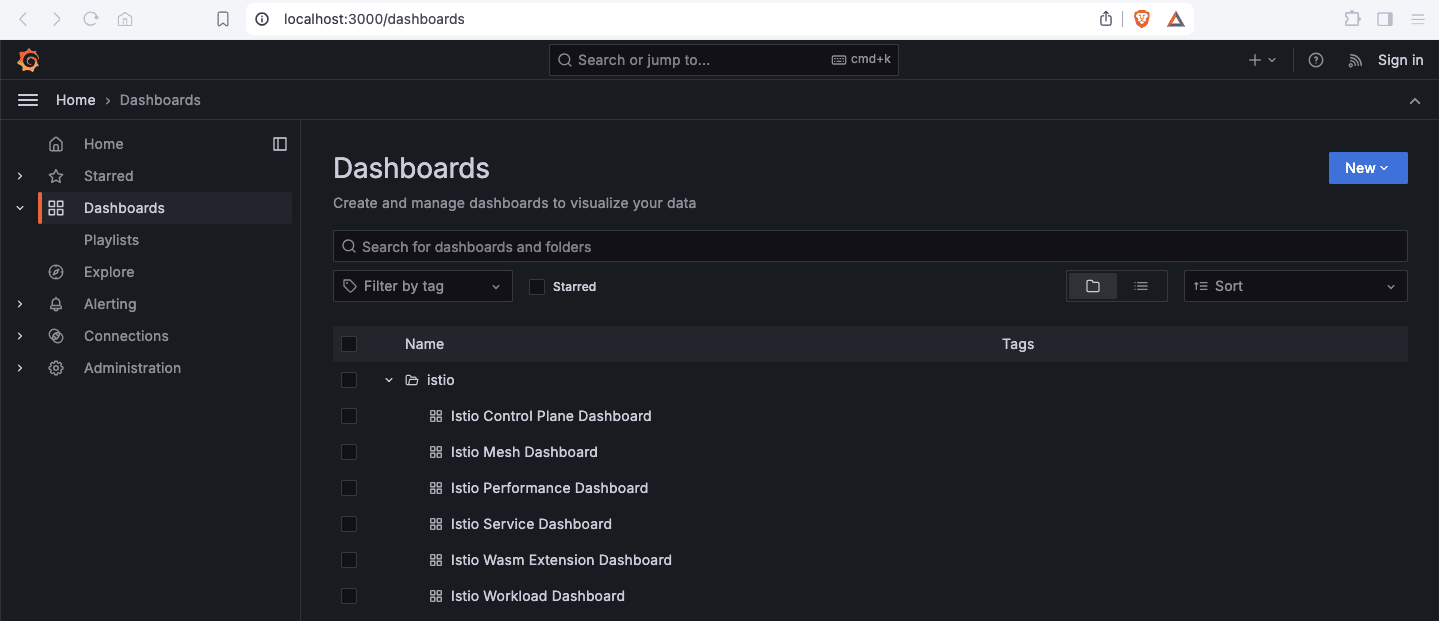Viewport: 1439px width, 621px height.
Task: Check Istio Wasm Extension Dashboard checkbox
Action: (349, 560)
